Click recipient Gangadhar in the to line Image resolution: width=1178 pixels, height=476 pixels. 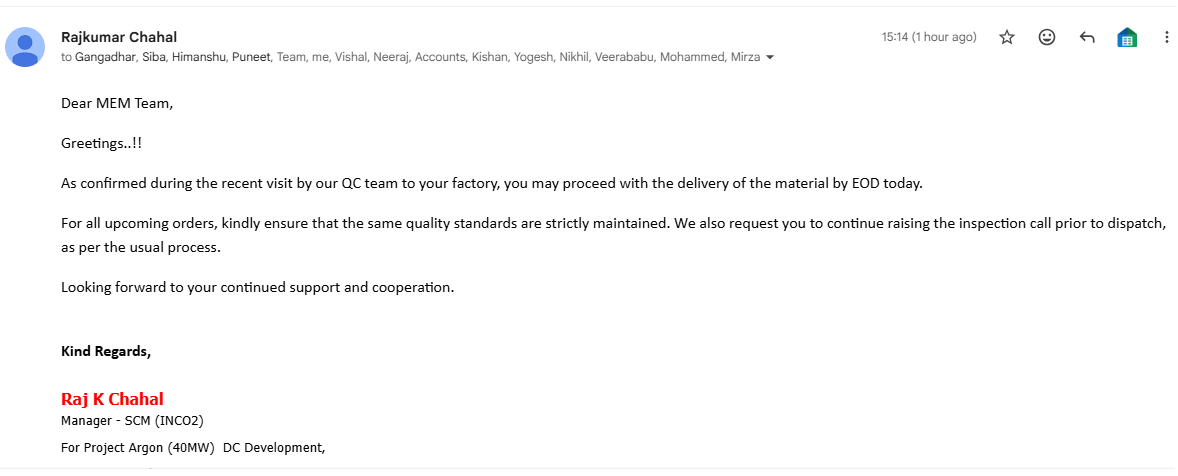[105, 57]
